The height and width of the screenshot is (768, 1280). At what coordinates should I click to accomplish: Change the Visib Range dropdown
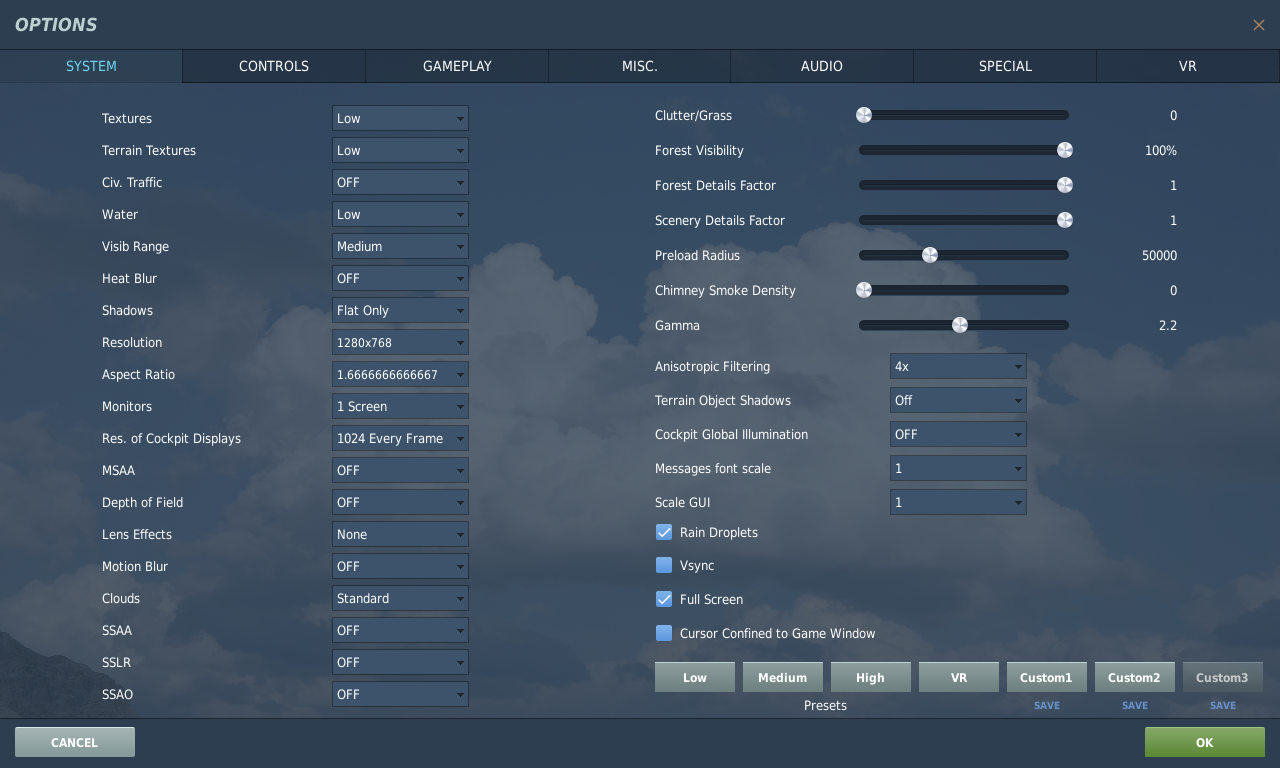click(x=400, y=246)
